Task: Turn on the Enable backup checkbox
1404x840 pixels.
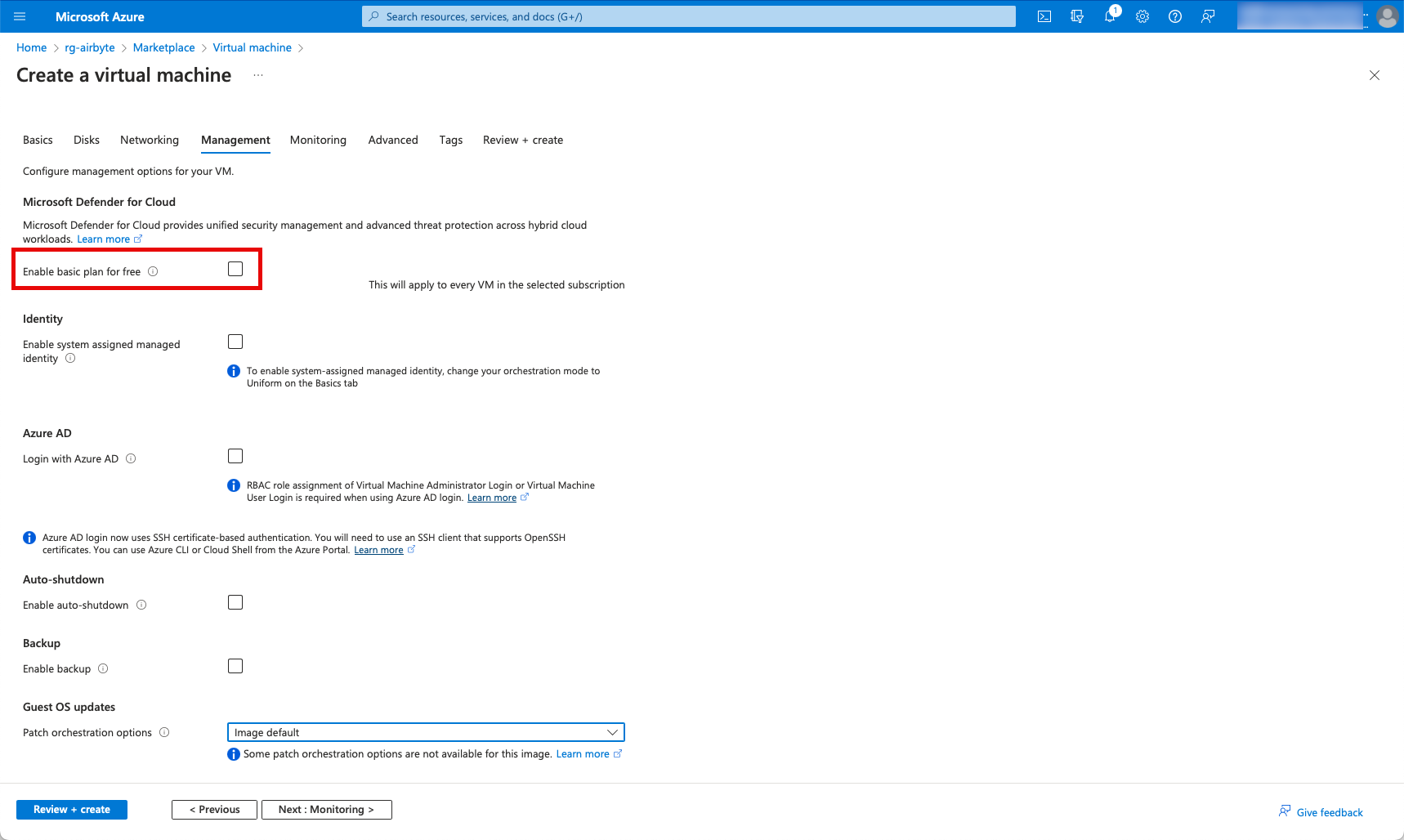Action: pos(235,666)
